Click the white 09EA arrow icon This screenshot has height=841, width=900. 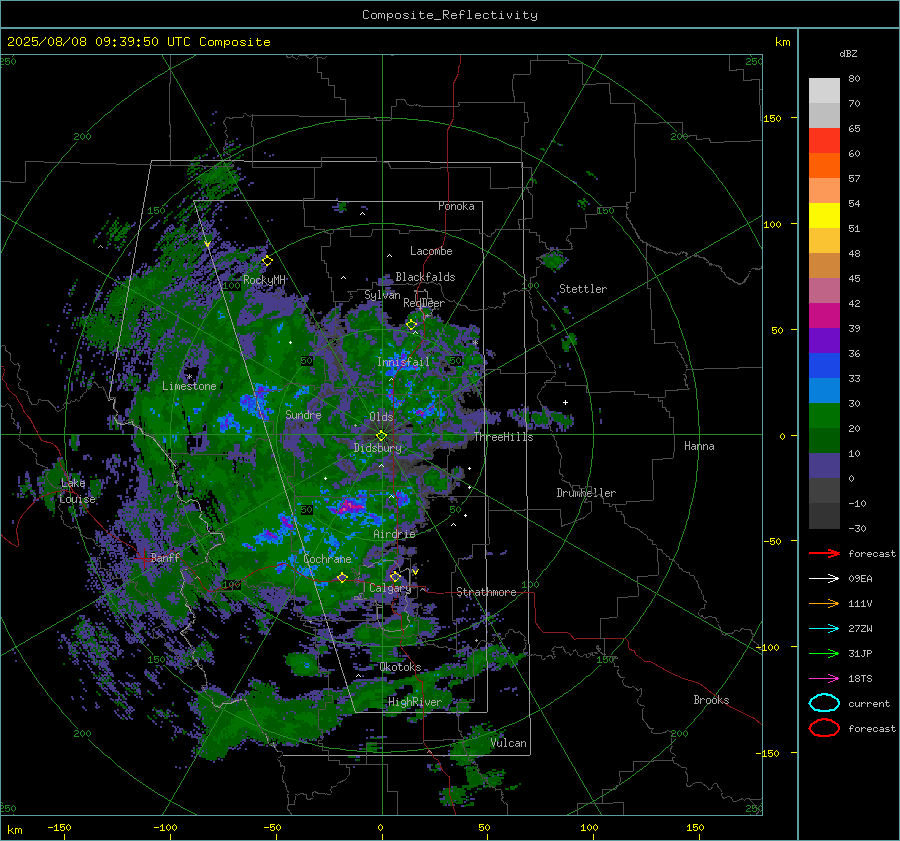pos(824,578)
